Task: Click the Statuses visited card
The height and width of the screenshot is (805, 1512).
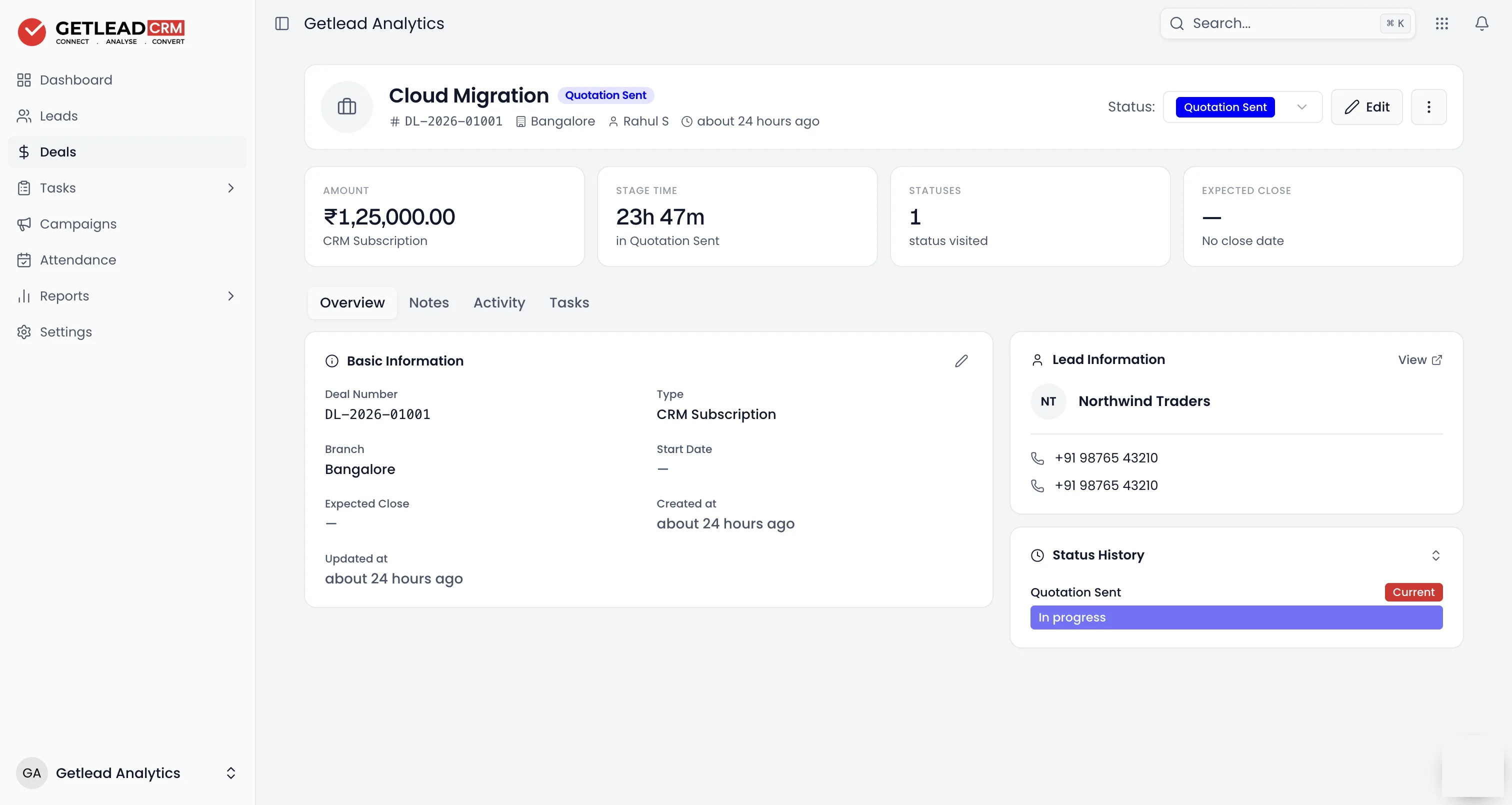Action: (1030, 216)
